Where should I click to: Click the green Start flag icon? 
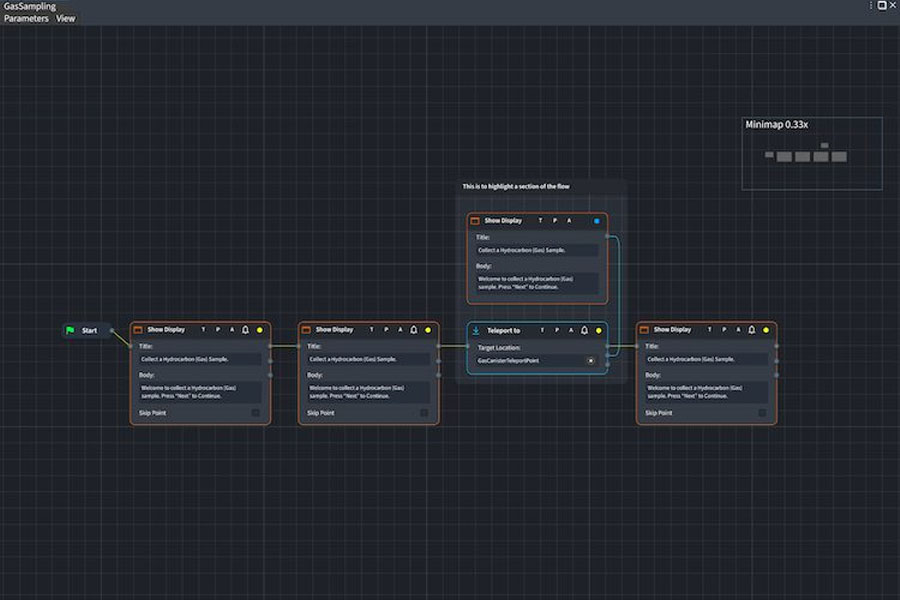(x=70, y=330)
